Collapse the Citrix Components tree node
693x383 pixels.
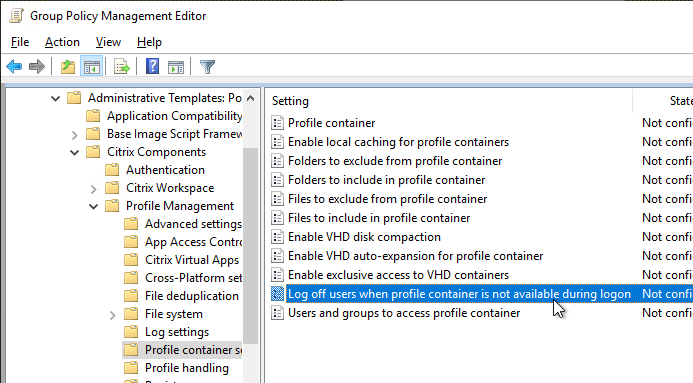coord(74,152)
